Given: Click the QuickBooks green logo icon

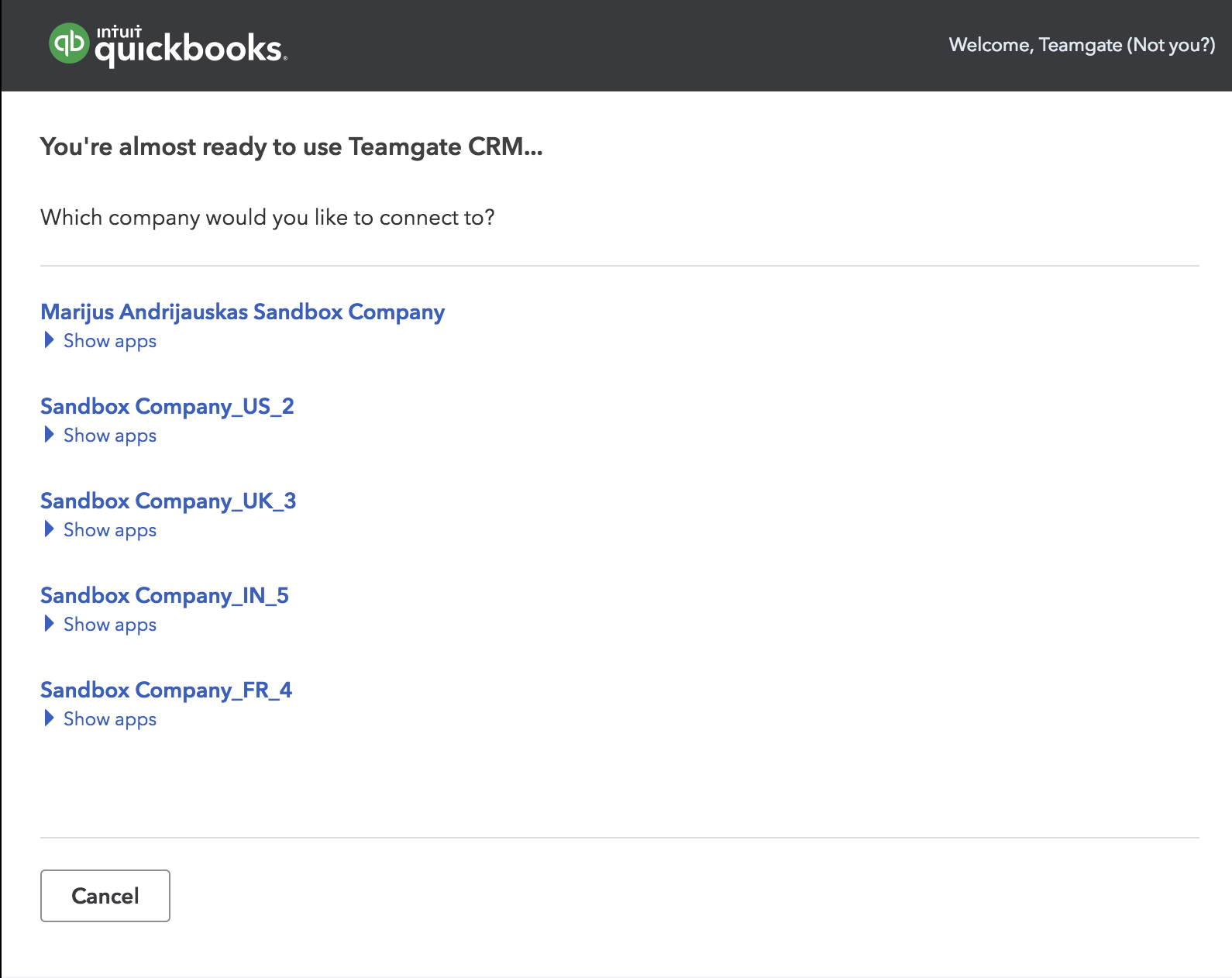Looking at the screenshot, I should coord(69,43).
